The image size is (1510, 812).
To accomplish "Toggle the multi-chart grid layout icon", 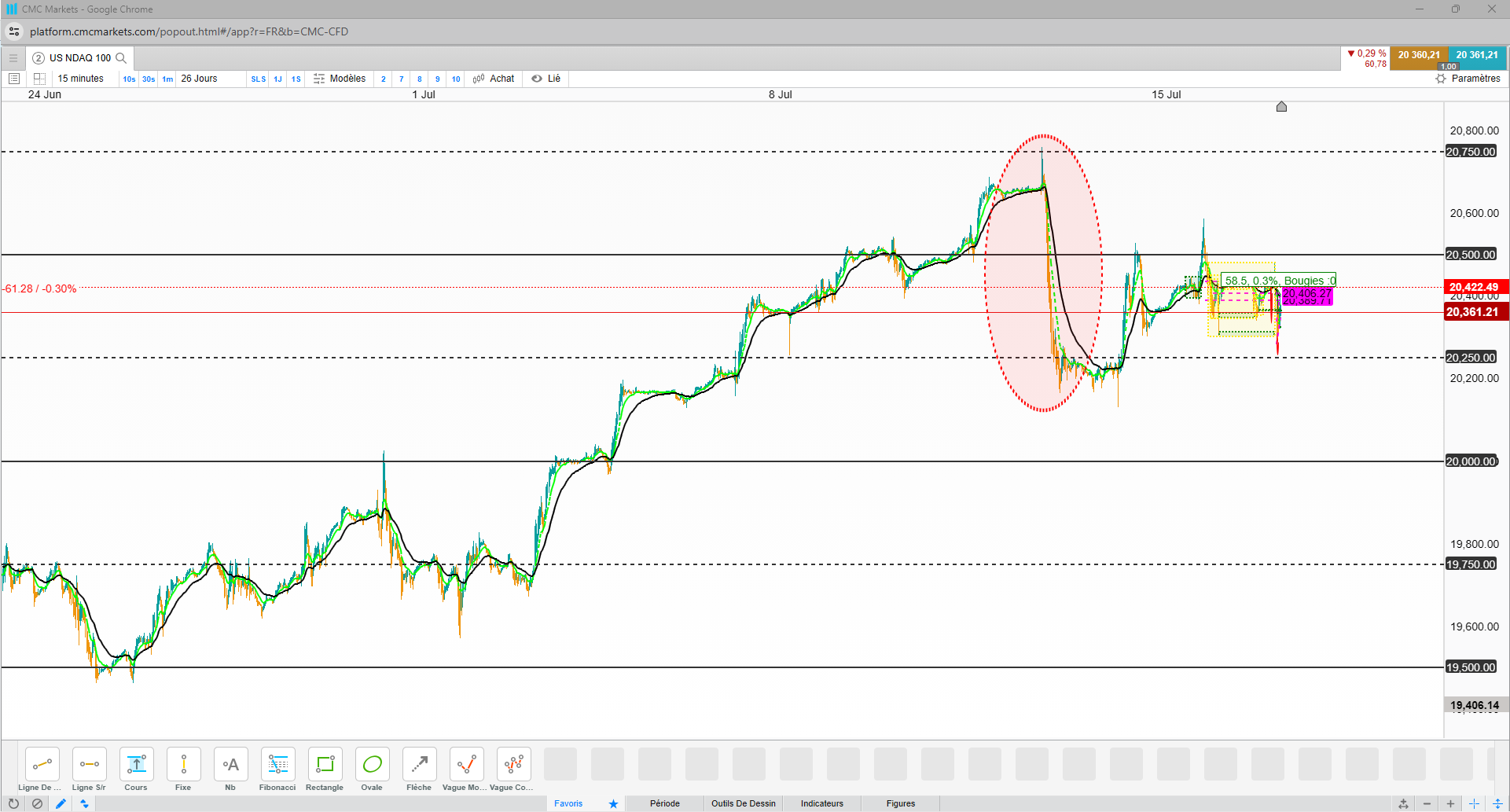I will pos(39,79).
